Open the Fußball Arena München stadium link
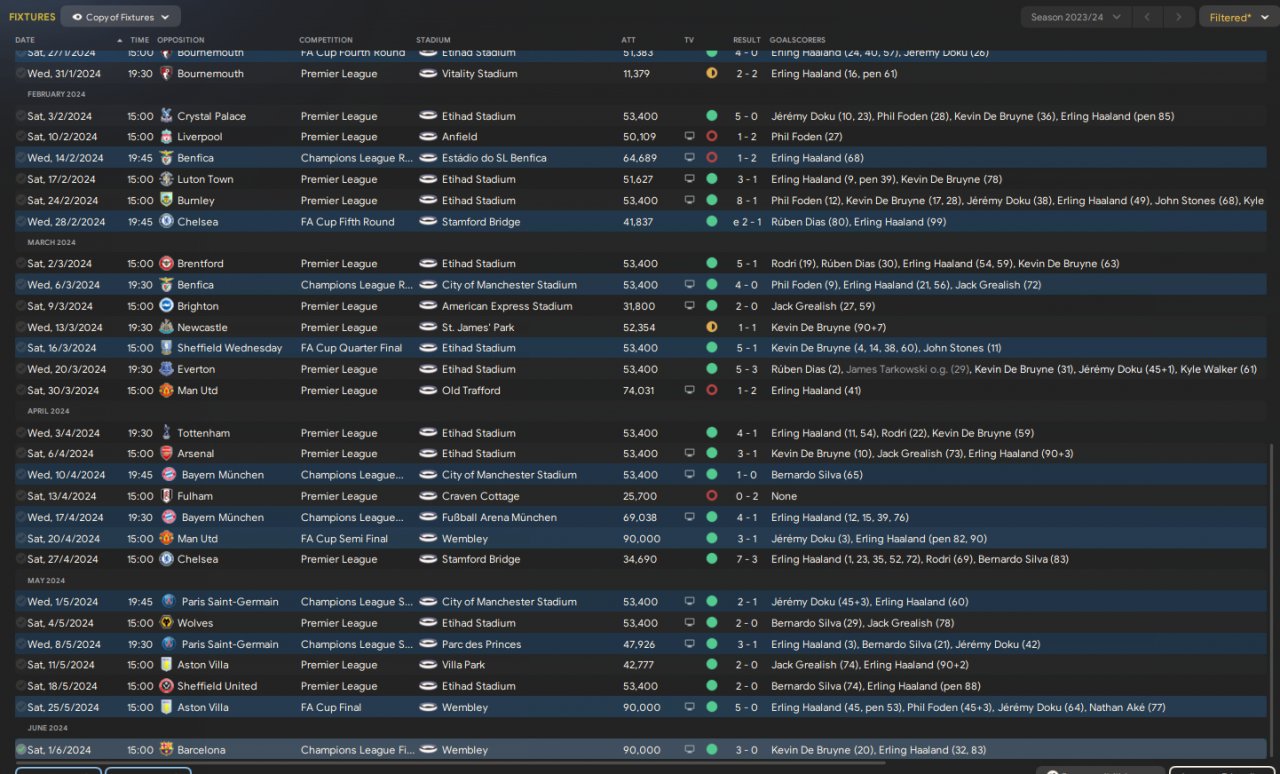 [498, 517]
